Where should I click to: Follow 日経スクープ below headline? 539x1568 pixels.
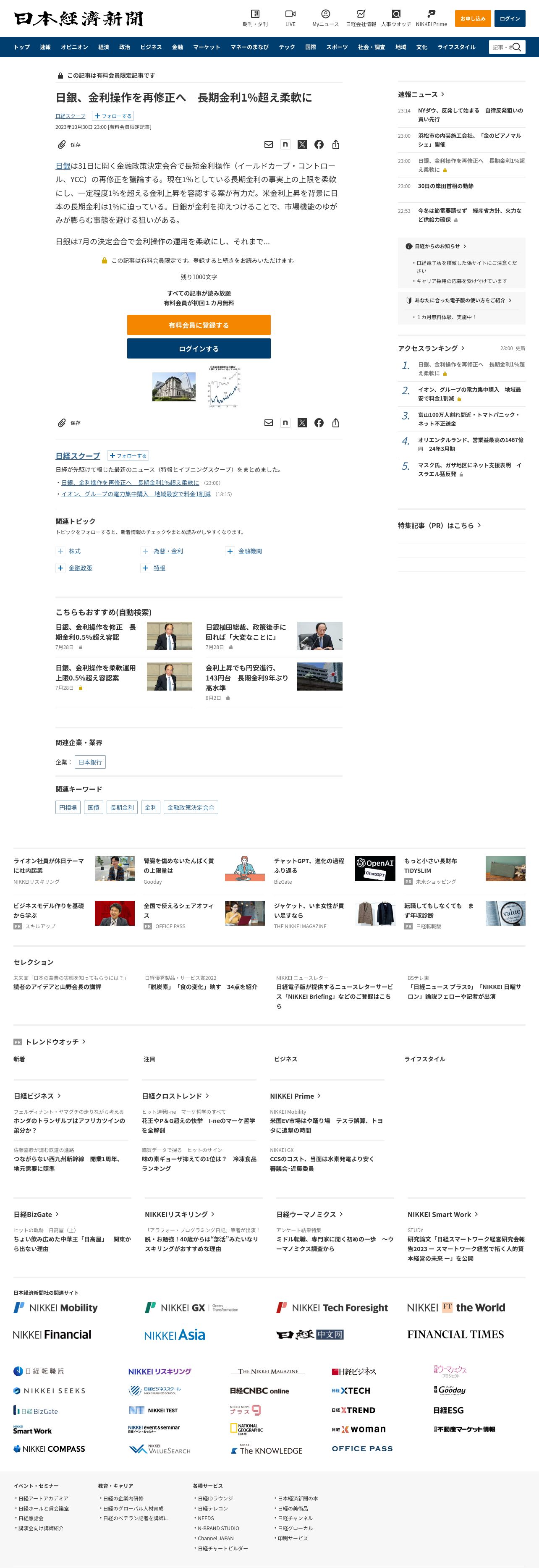tap(113, 115)
